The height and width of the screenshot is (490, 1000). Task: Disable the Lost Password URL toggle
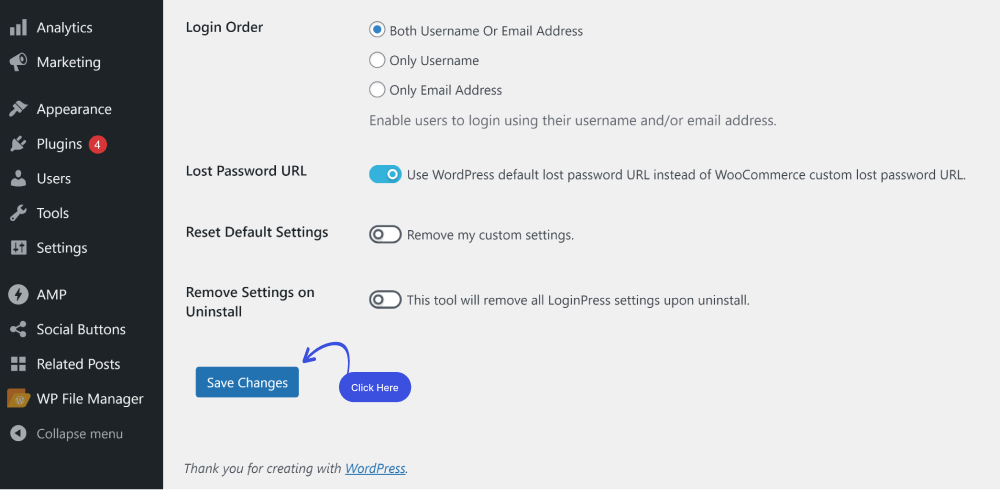pyautogui.click(x=385, y=174)
